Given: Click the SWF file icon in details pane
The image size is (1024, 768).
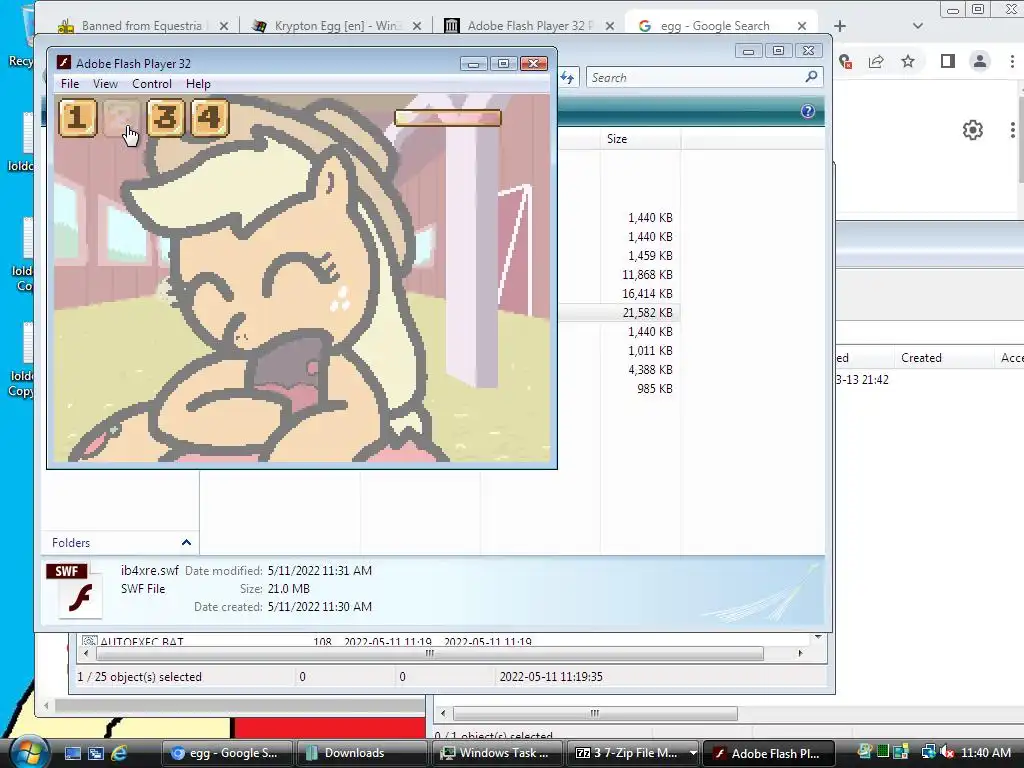Looking at the screenshot, I should (76, 590).
